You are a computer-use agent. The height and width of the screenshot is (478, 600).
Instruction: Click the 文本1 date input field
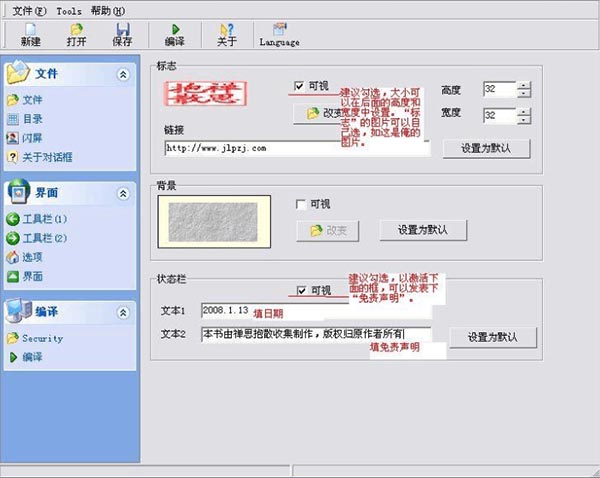click(316, 310)
